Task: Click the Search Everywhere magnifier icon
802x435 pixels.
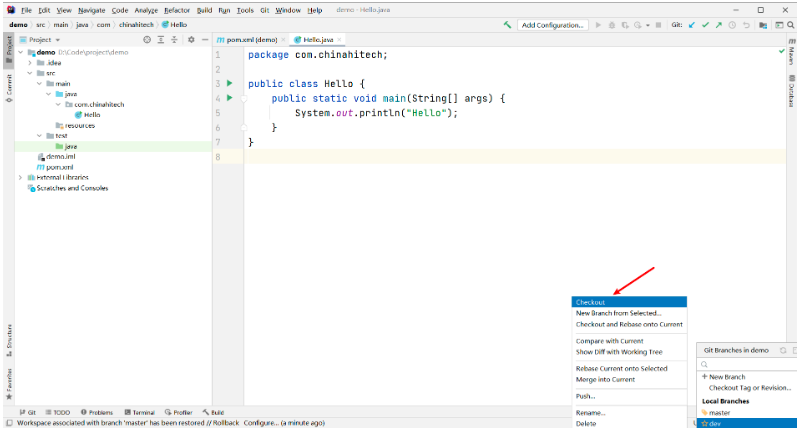Action: (791, 25)
